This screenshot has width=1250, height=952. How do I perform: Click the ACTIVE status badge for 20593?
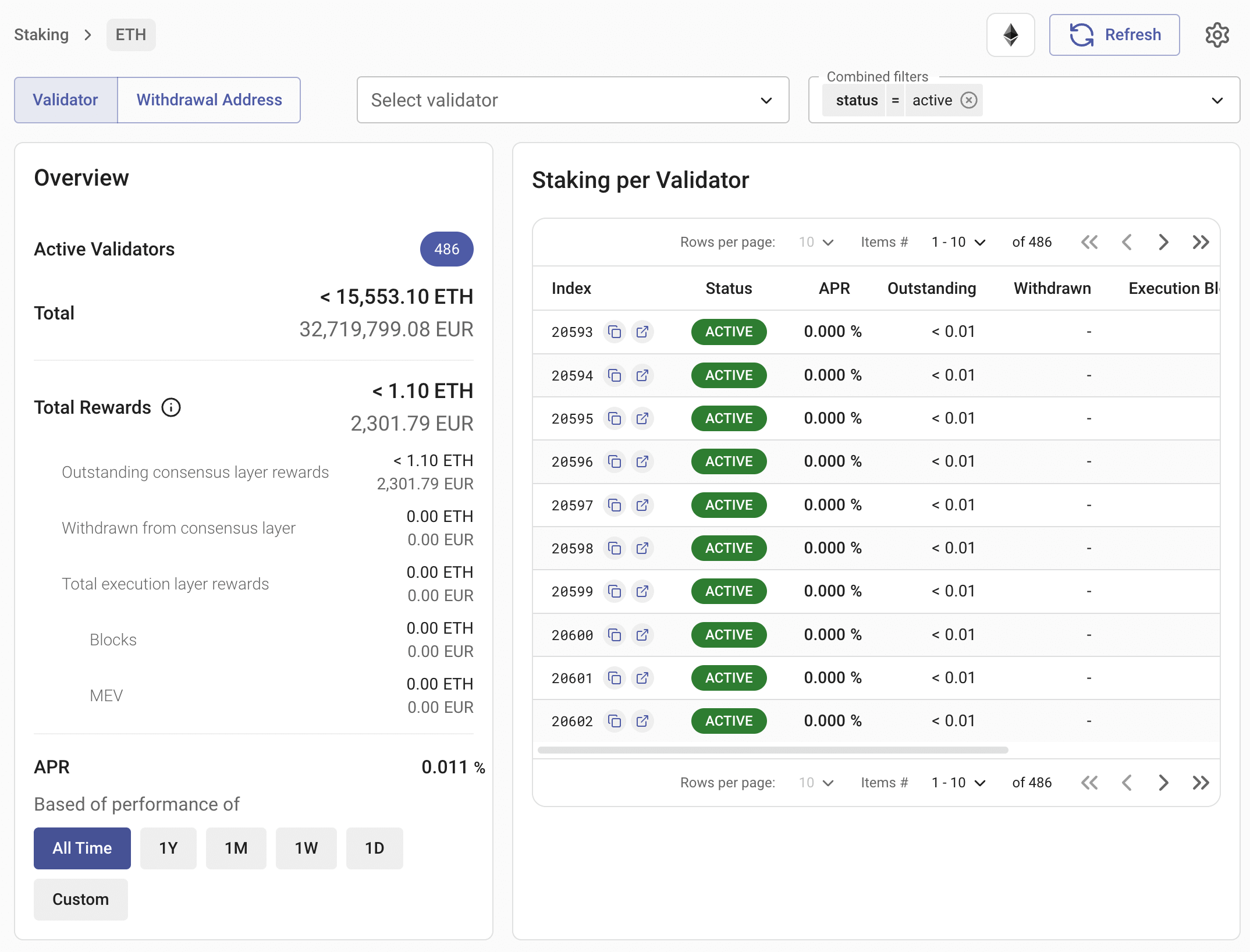coord(729,332)
